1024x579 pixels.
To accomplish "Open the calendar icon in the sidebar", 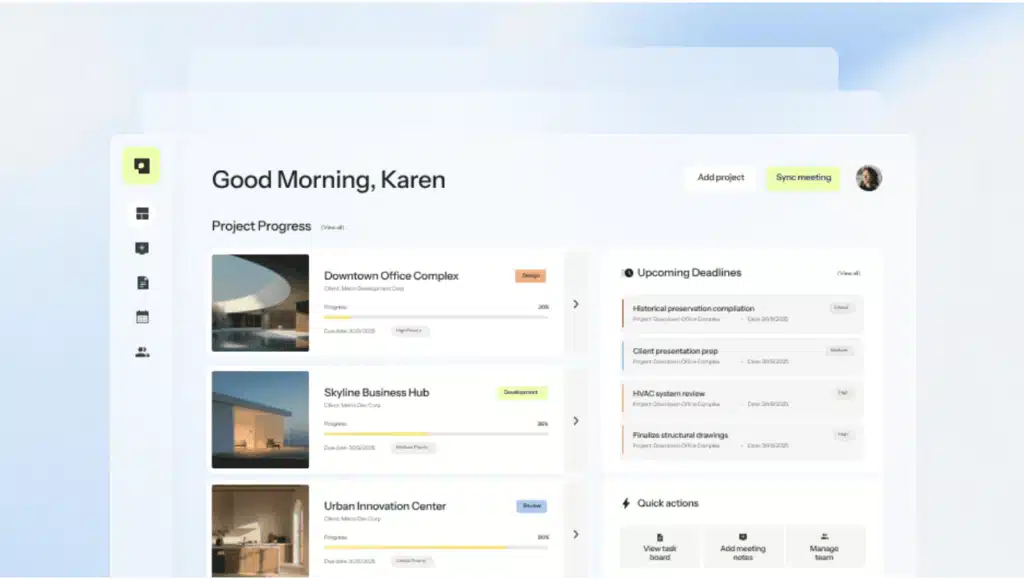I will 142,317.
